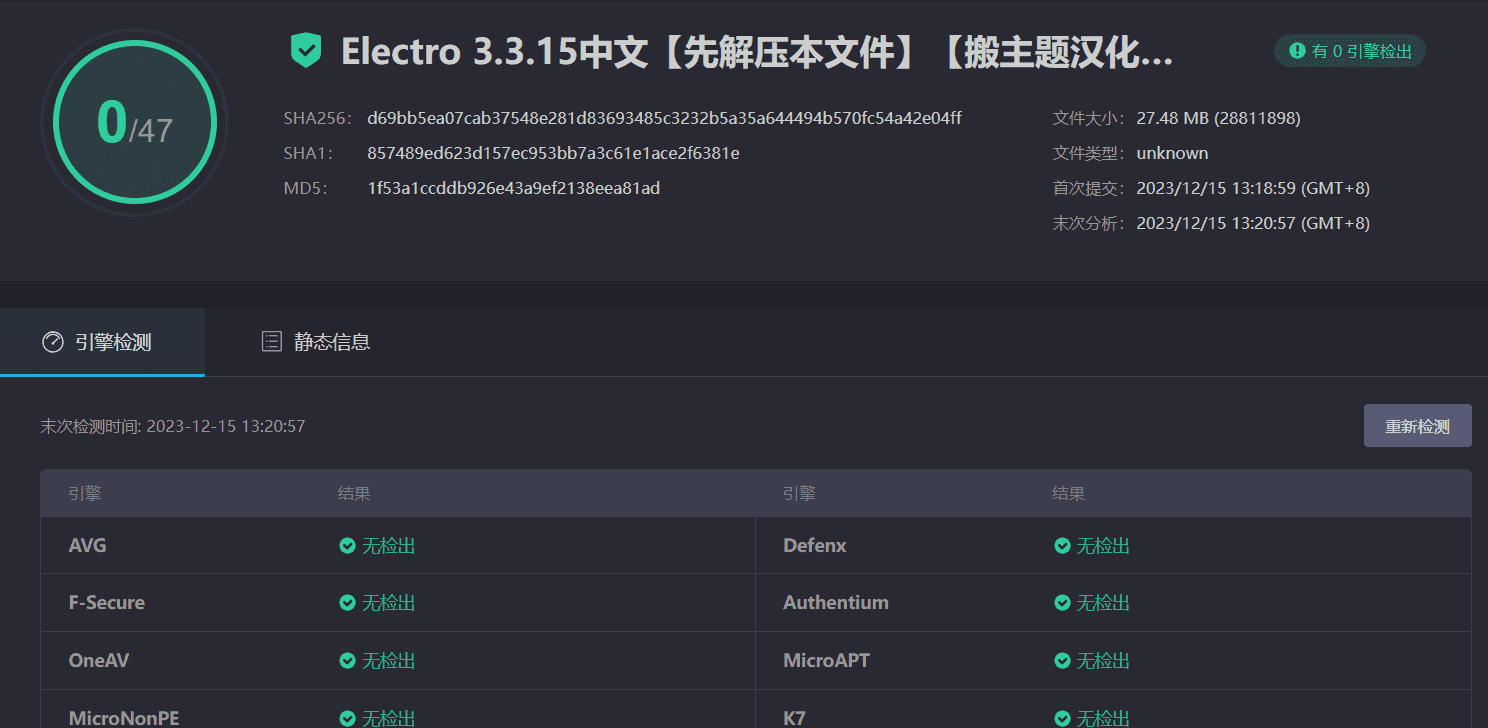The height and width of the screenshot is (728, 1488).
Task: Click the MicroNonPE engine name
Action: [124, 718]
